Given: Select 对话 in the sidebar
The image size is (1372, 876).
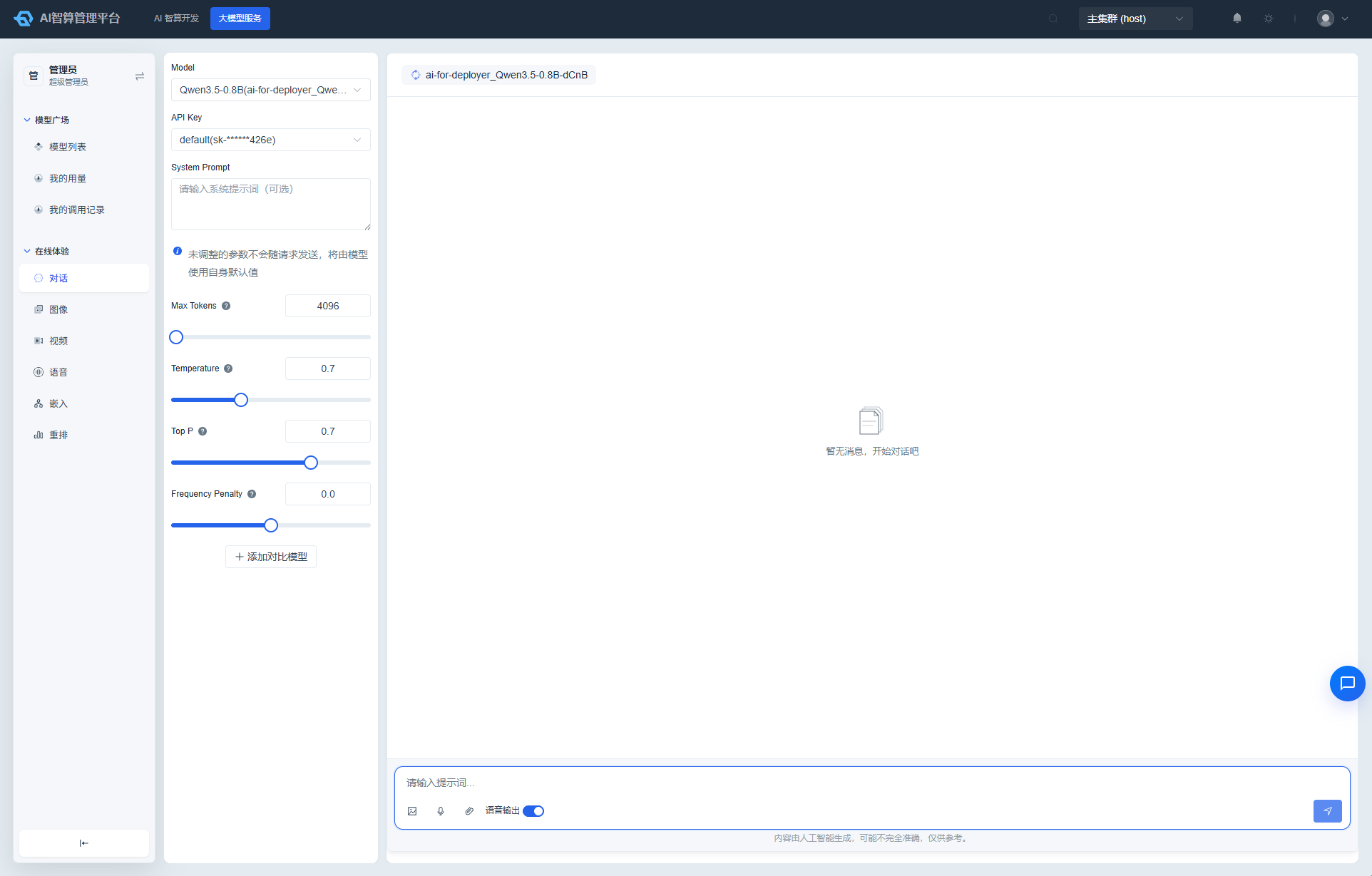Looking at the screenshot, I should [x=84, y=278].
